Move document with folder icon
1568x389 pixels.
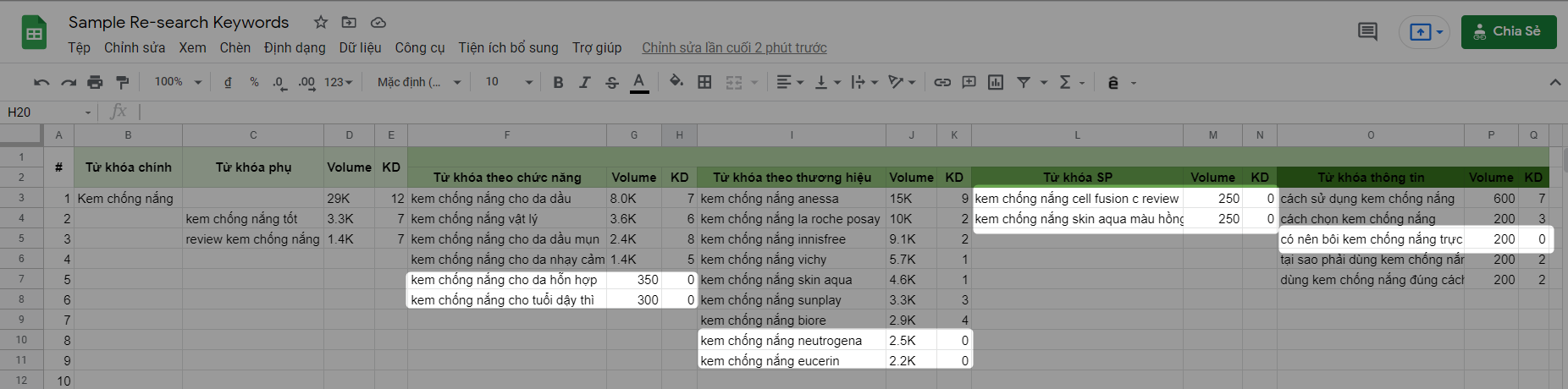point(349,22)
